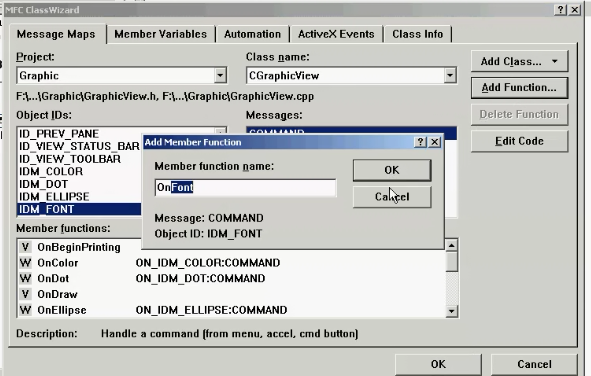Screen dimensions: 591x376
Task: Click the help icon in Add Member Function title bar
Action: [x=420, y=142]
